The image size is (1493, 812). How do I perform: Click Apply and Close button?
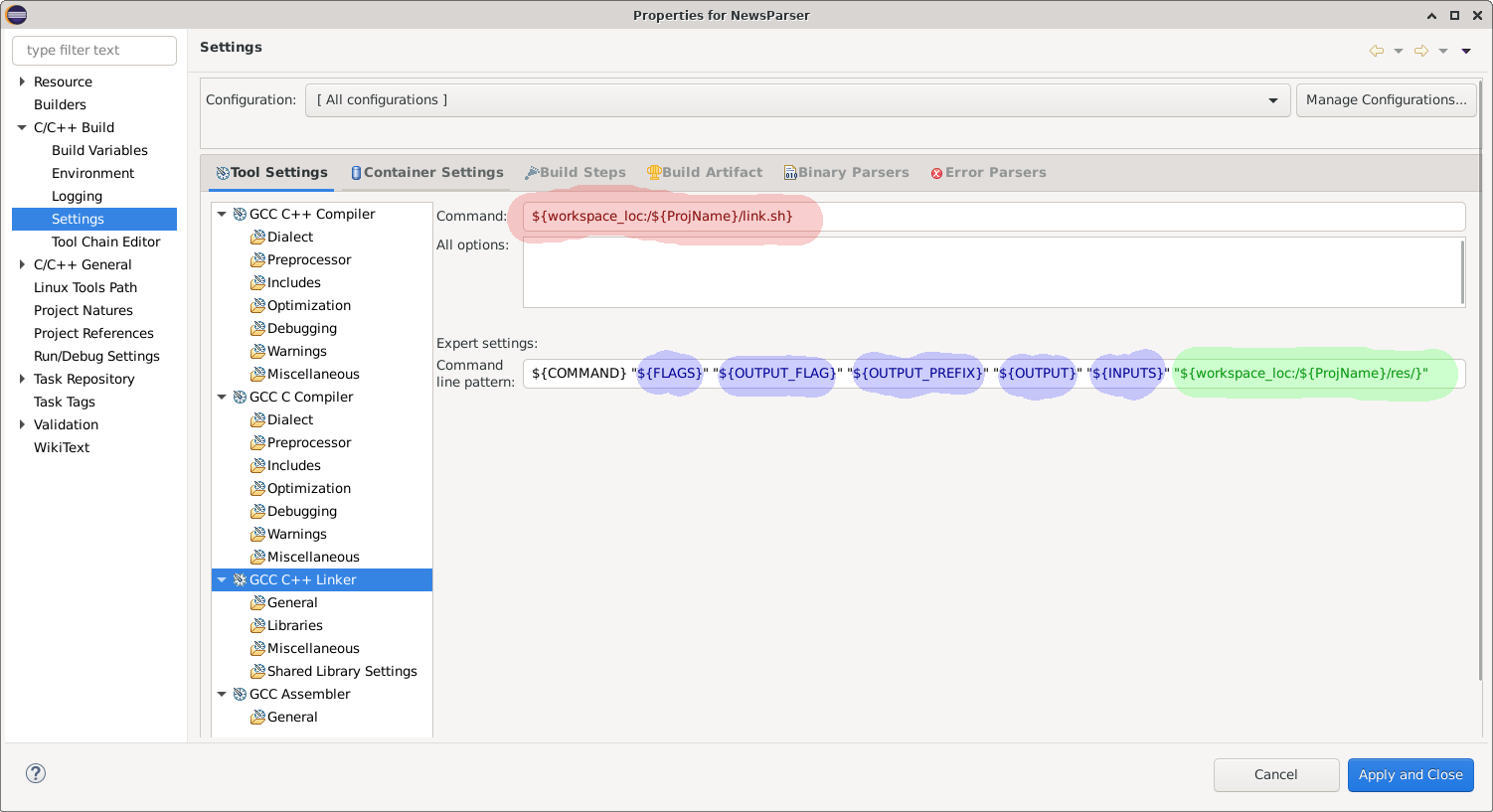tap(1410, 775)
